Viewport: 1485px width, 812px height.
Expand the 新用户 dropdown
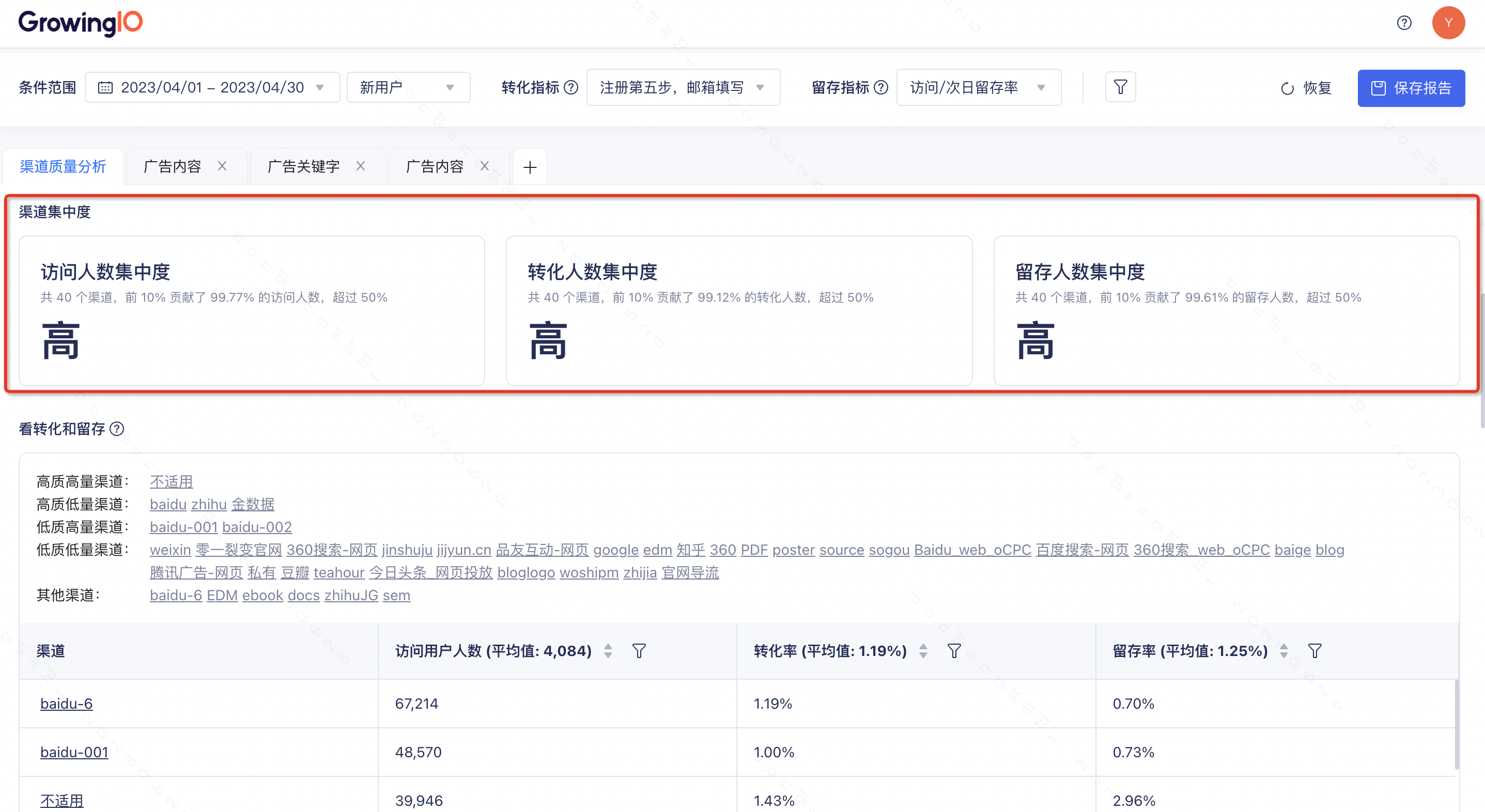tap(408, 88)
